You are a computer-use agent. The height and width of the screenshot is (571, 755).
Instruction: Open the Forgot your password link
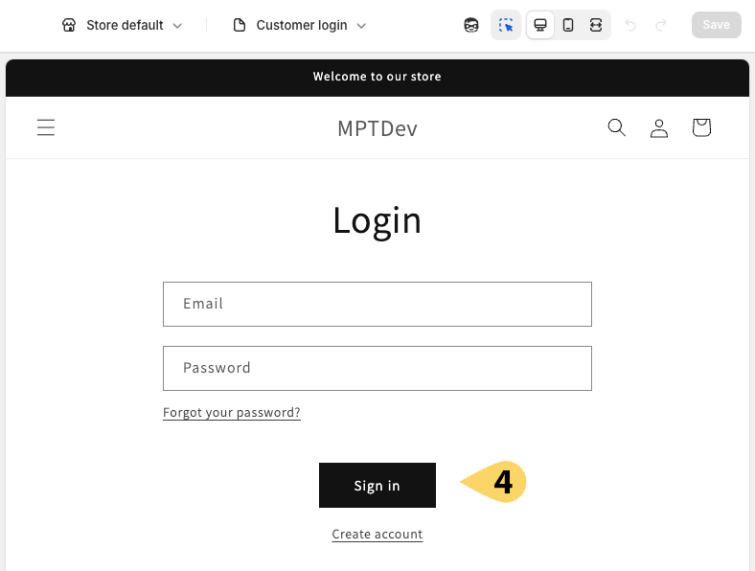point(232,413)
